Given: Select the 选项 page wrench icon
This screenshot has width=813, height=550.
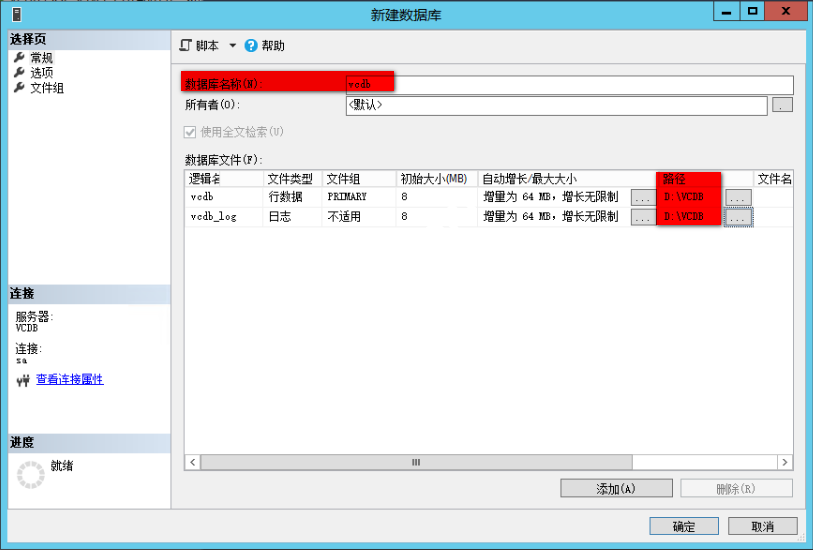Looking at the screenshot, I should pos(19,72).
